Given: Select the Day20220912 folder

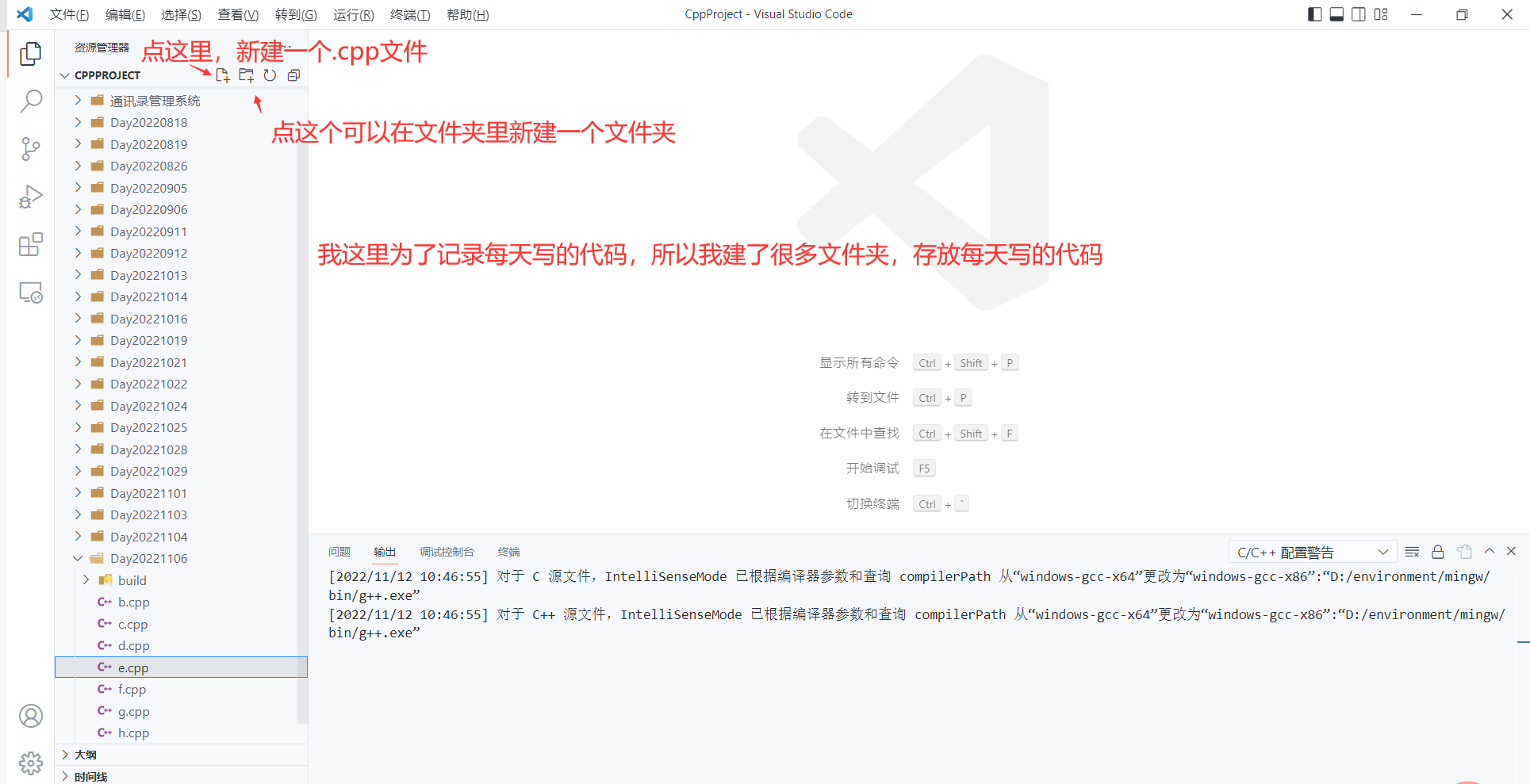Looking at the screenshot, I should pyautogui.click(x=181, y=253).
